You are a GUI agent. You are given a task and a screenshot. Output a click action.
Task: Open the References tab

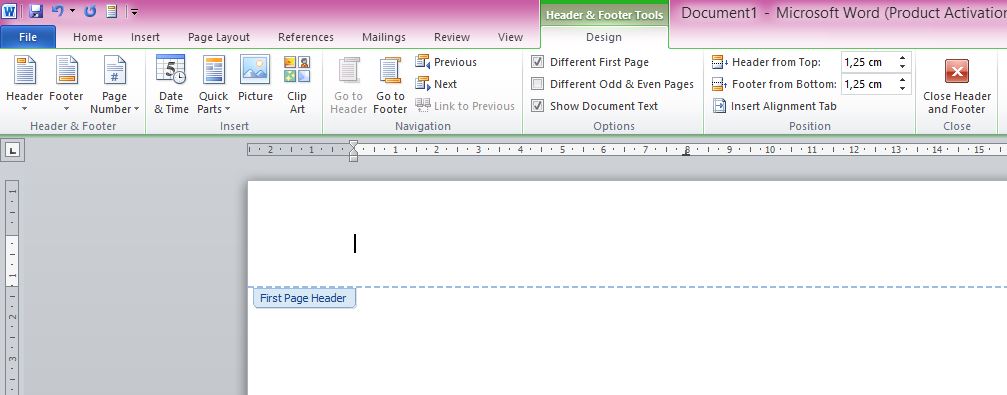point(306,37)
